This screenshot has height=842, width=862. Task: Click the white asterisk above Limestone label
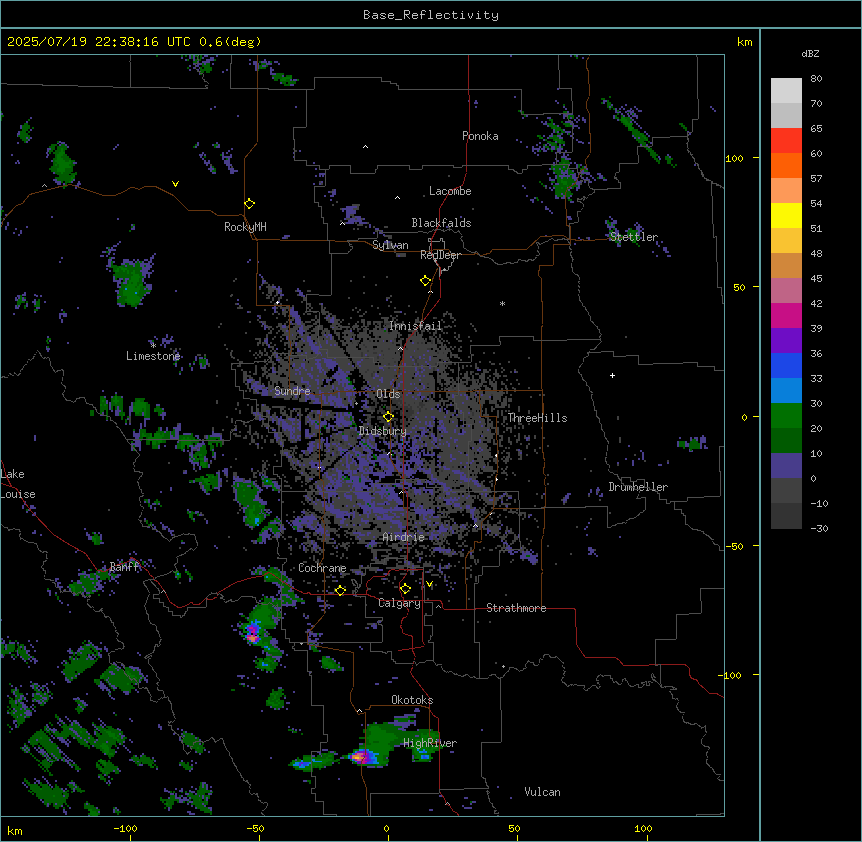(153, 345)
